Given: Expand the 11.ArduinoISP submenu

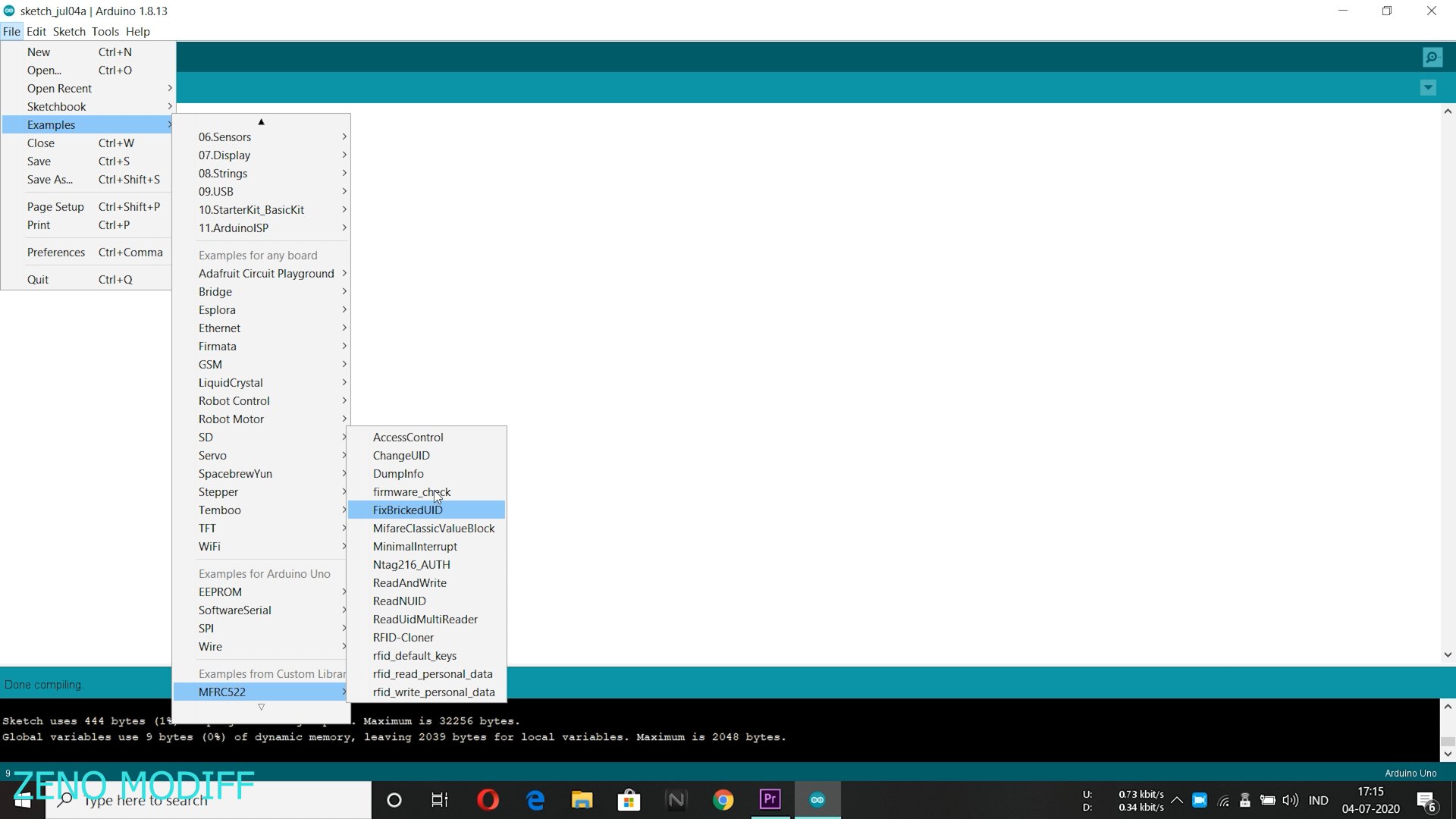Looking at the screenshot, I should (262, 228).
